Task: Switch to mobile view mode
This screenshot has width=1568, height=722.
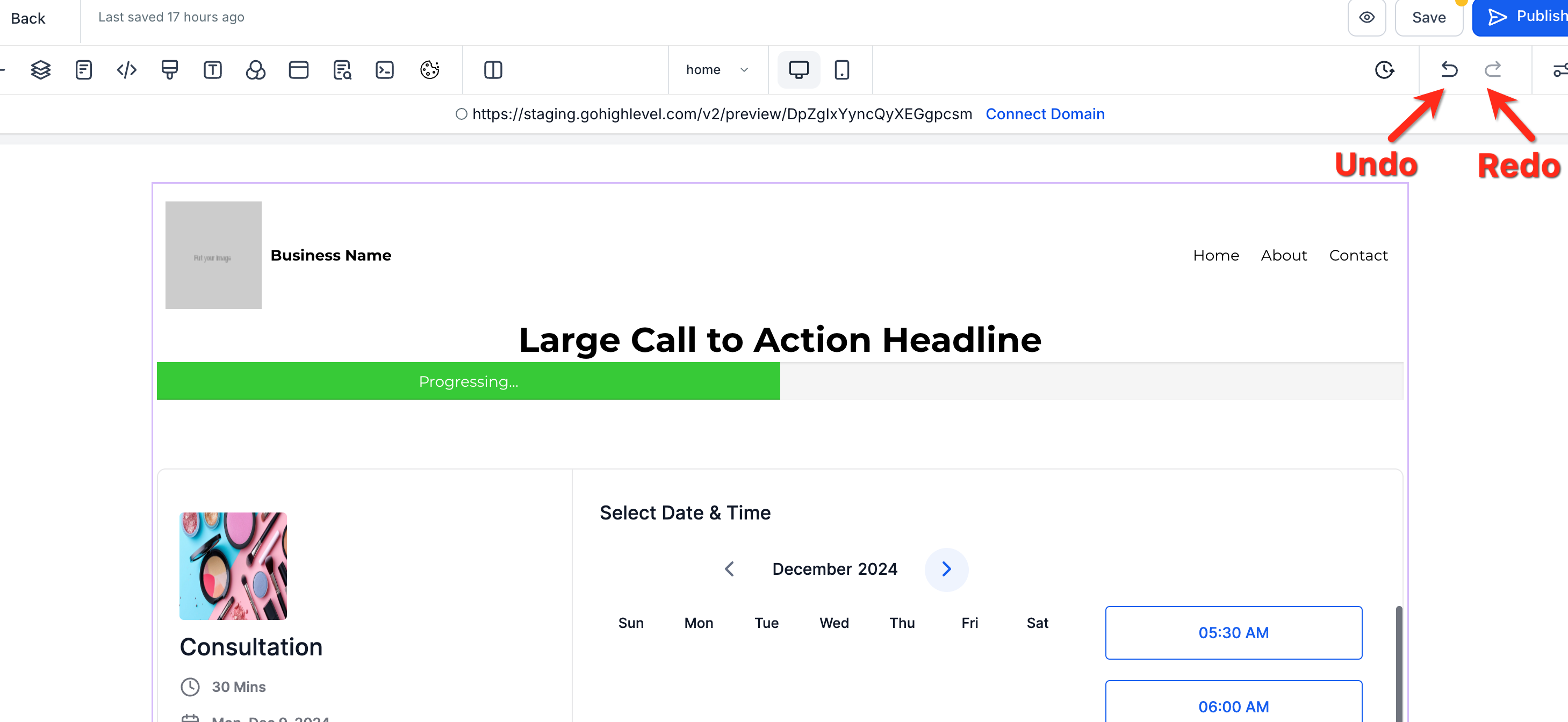Action: click(x=841, y=70)
